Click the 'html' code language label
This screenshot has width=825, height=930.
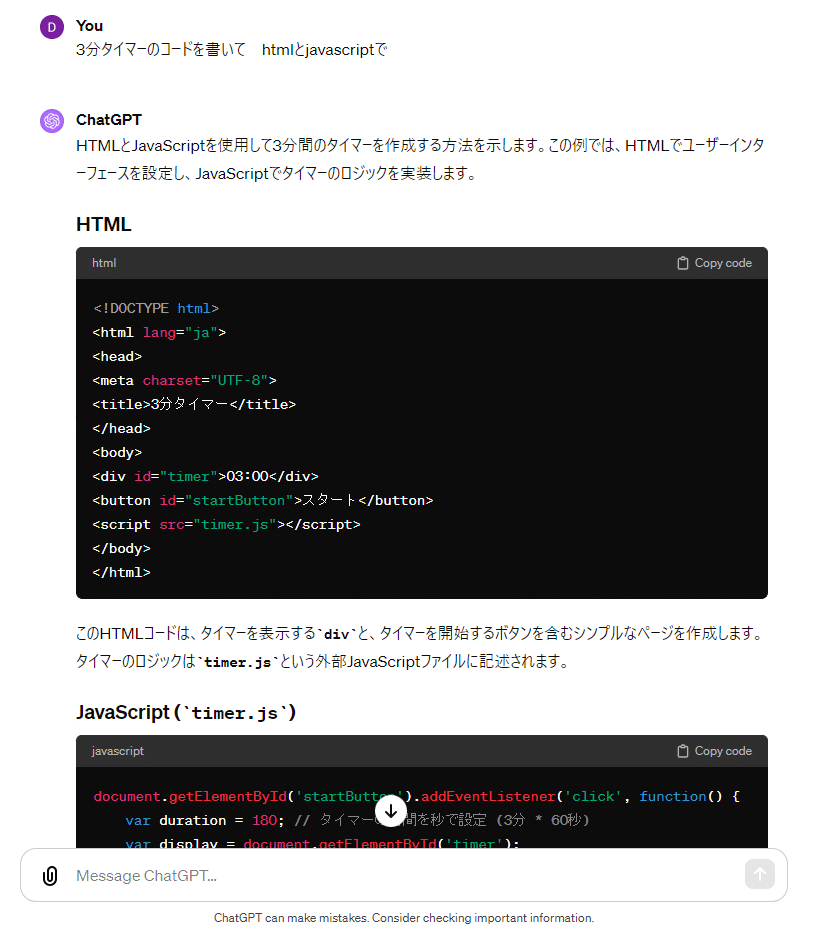pyautogui.click(x=104, y=263)
